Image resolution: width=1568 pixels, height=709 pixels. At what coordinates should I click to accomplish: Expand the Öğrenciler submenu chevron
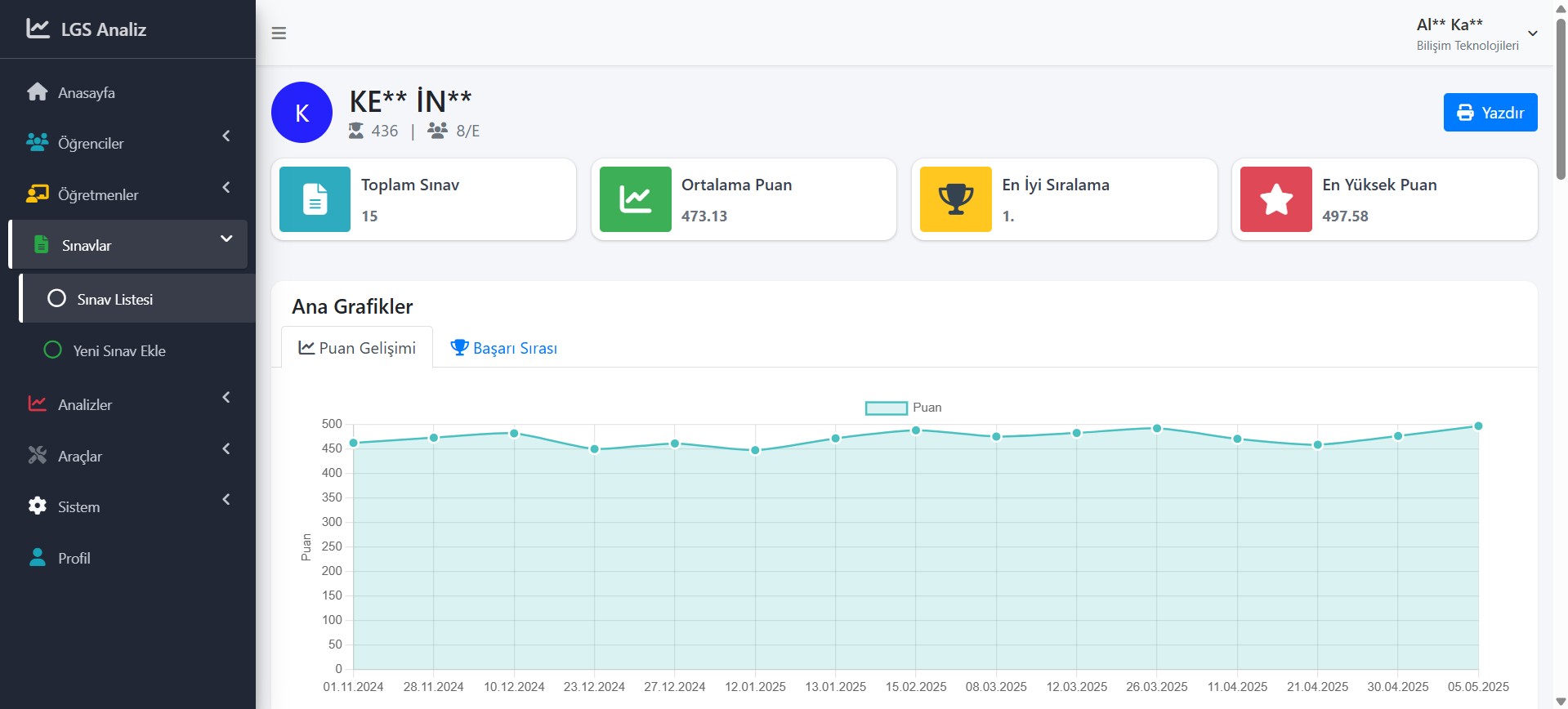click(226, 136)
